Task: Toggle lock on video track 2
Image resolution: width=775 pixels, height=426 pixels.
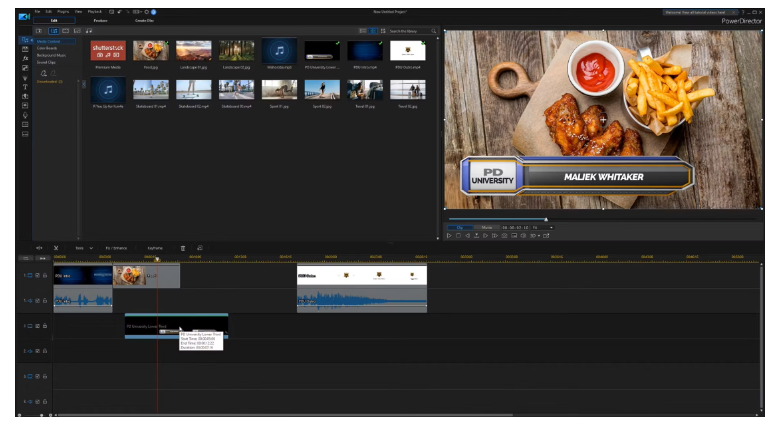Action: click(x=44, y=326)
